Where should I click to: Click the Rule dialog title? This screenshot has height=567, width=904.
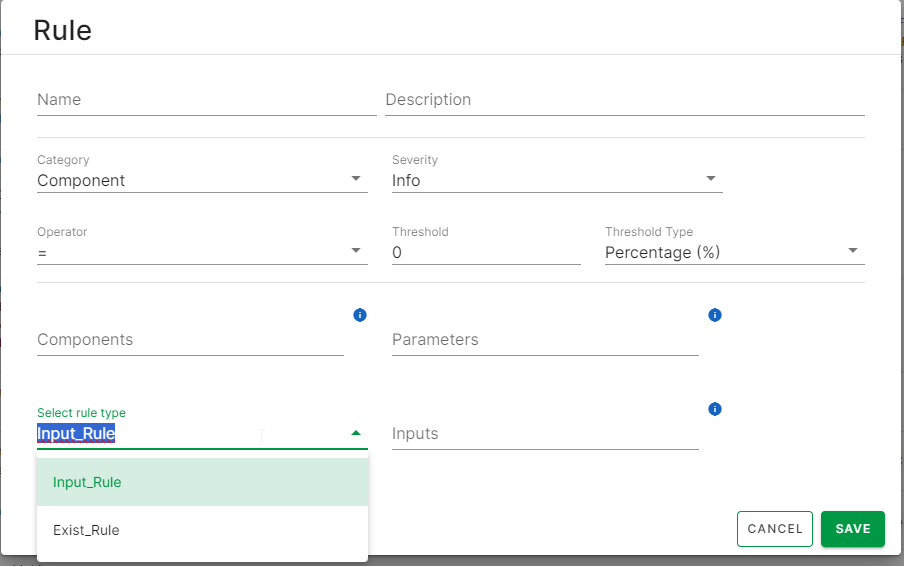pos(62,30)
